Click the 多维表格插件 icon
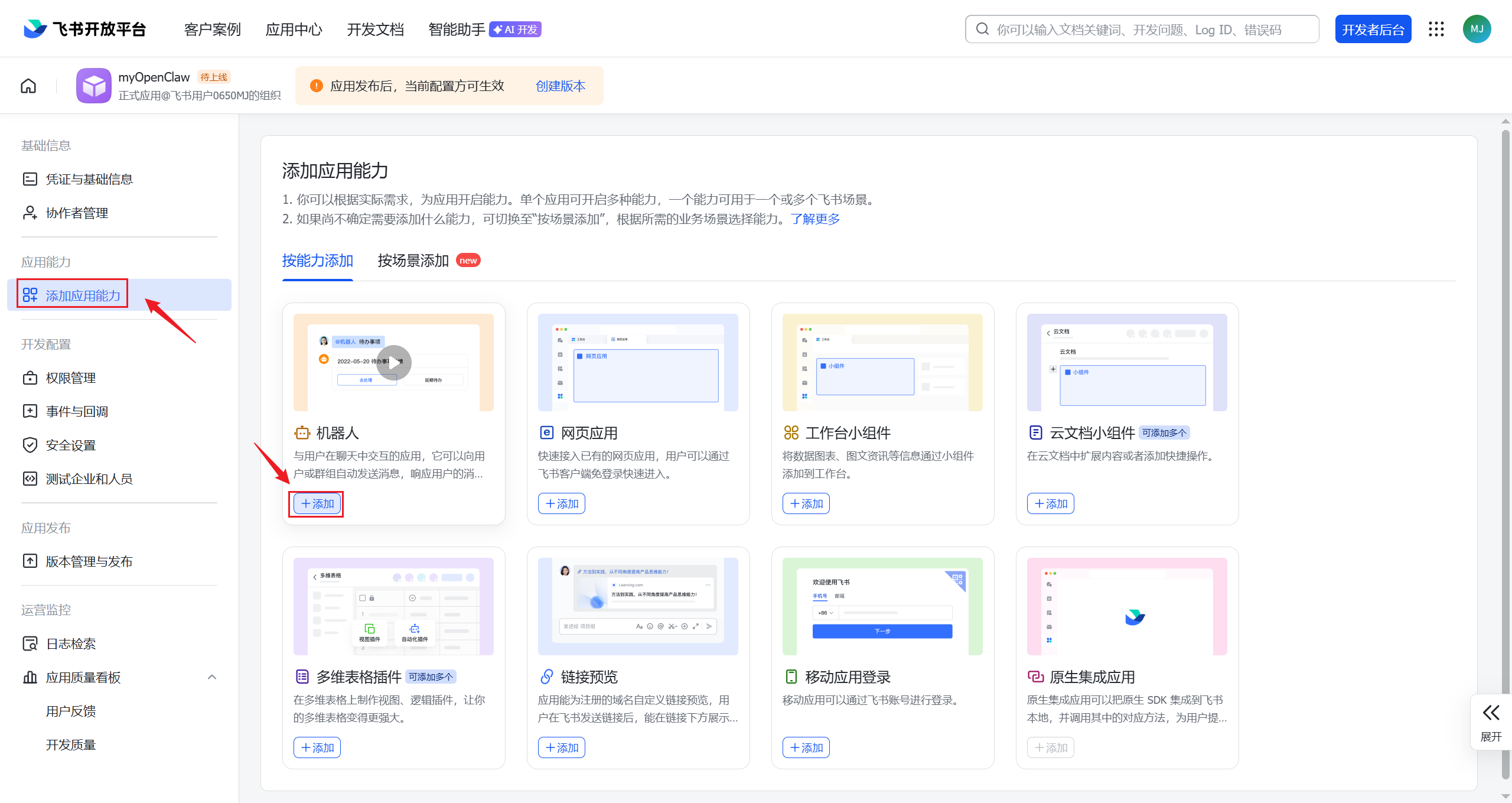 (302, 677)
